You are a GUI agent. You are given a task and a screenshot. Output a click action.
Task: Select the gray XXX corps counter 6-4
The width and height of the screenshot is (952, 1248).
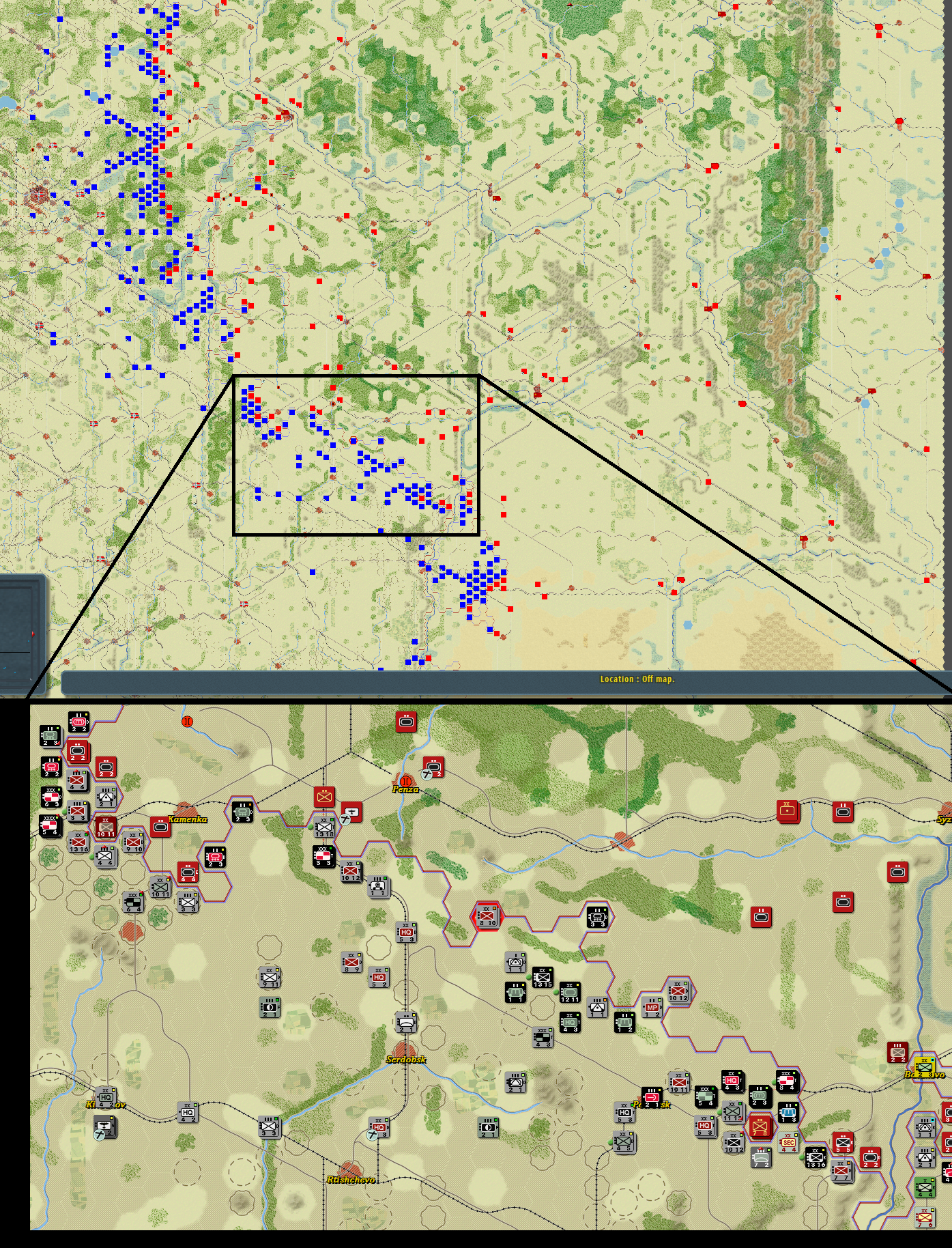[x=134, y=901]
